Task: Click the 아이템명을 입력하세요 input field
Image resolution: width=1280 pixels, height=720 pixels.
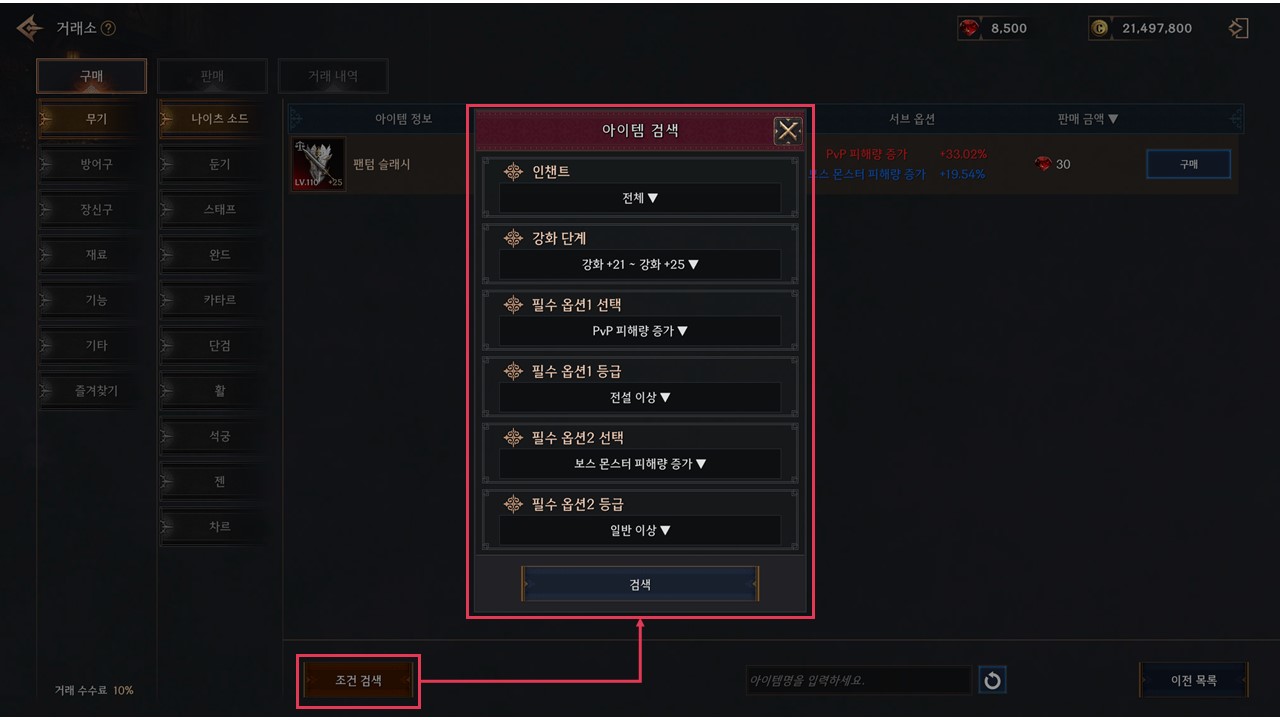Action: point(859,681)
